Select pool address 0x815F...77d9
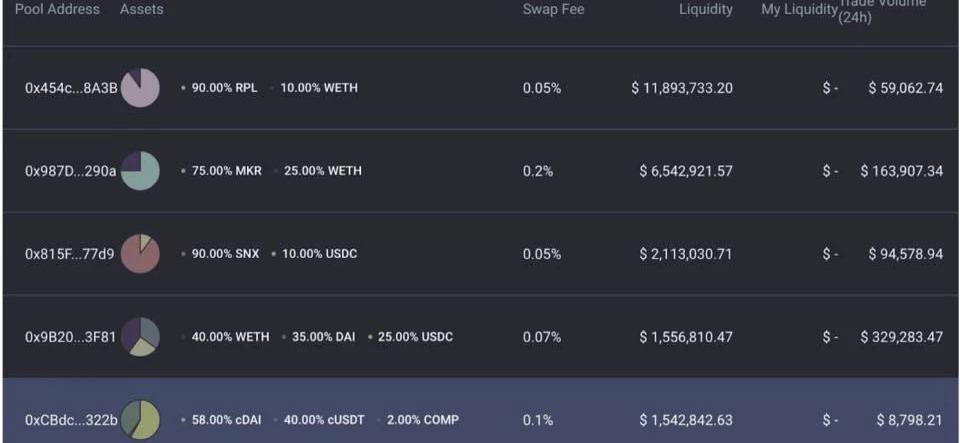This screenshot has width=960, height=443. coord(70,254)
